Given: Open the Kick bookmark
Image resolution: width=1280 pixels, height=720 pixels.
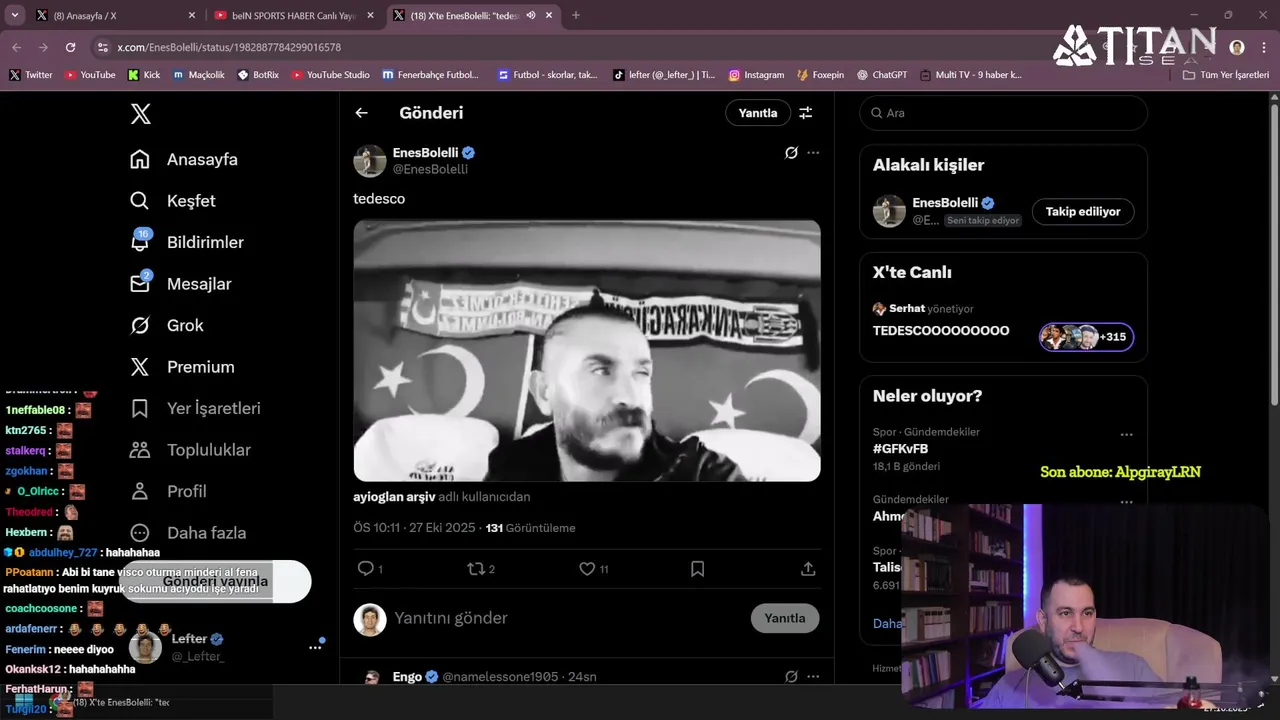Looking at the screenshot, I should point(144,75).
